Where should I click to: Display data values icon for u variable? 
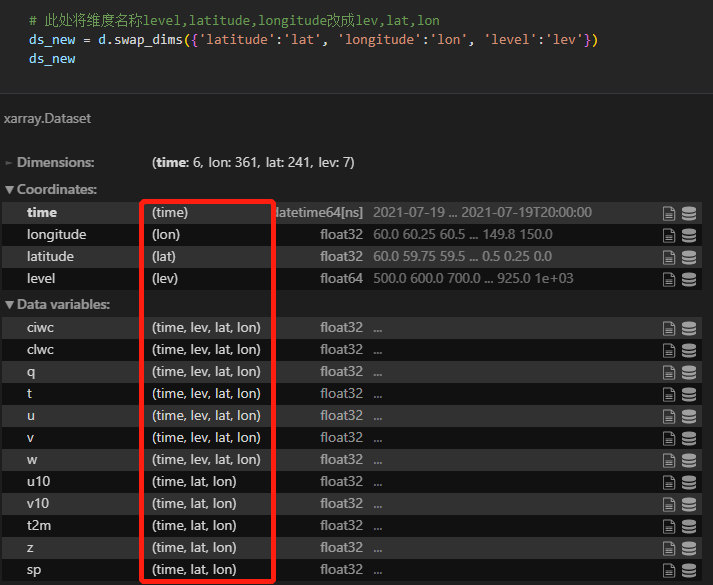click(x=689, y=416)
